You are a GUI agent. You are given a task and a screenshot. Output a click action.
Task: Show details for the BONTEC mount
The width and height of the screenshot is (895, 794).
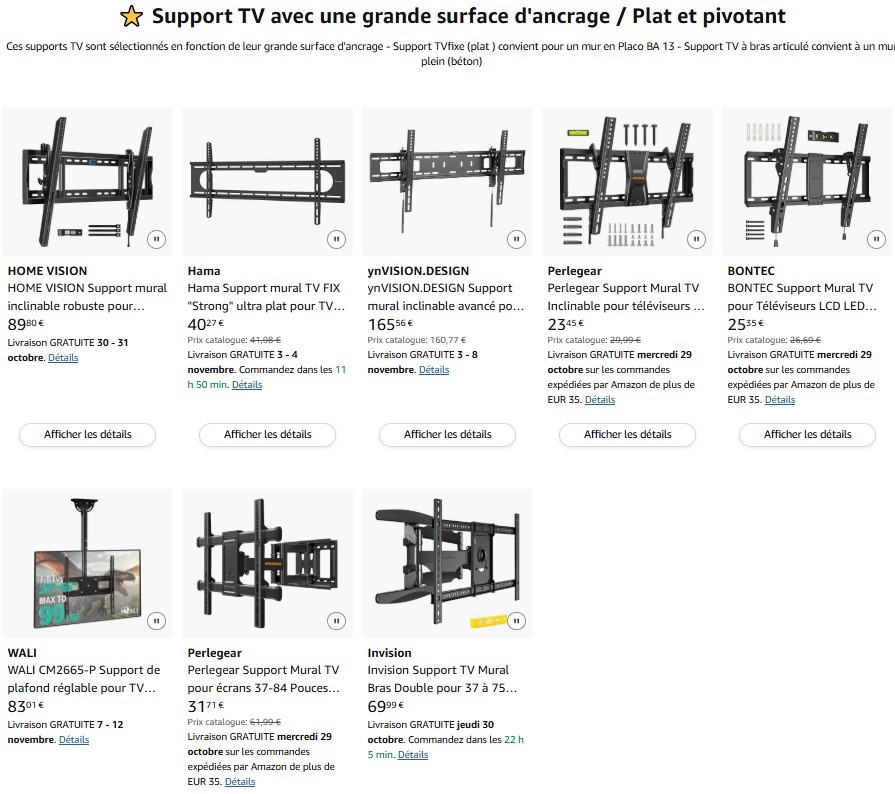click(x=808, y=435)
